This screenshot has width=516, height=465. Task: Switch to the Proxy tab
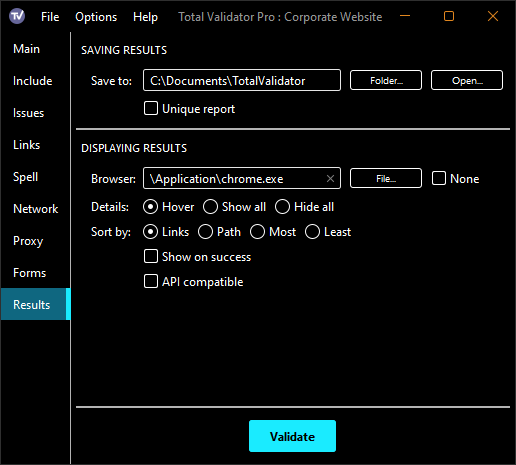(x=35, y=241)
